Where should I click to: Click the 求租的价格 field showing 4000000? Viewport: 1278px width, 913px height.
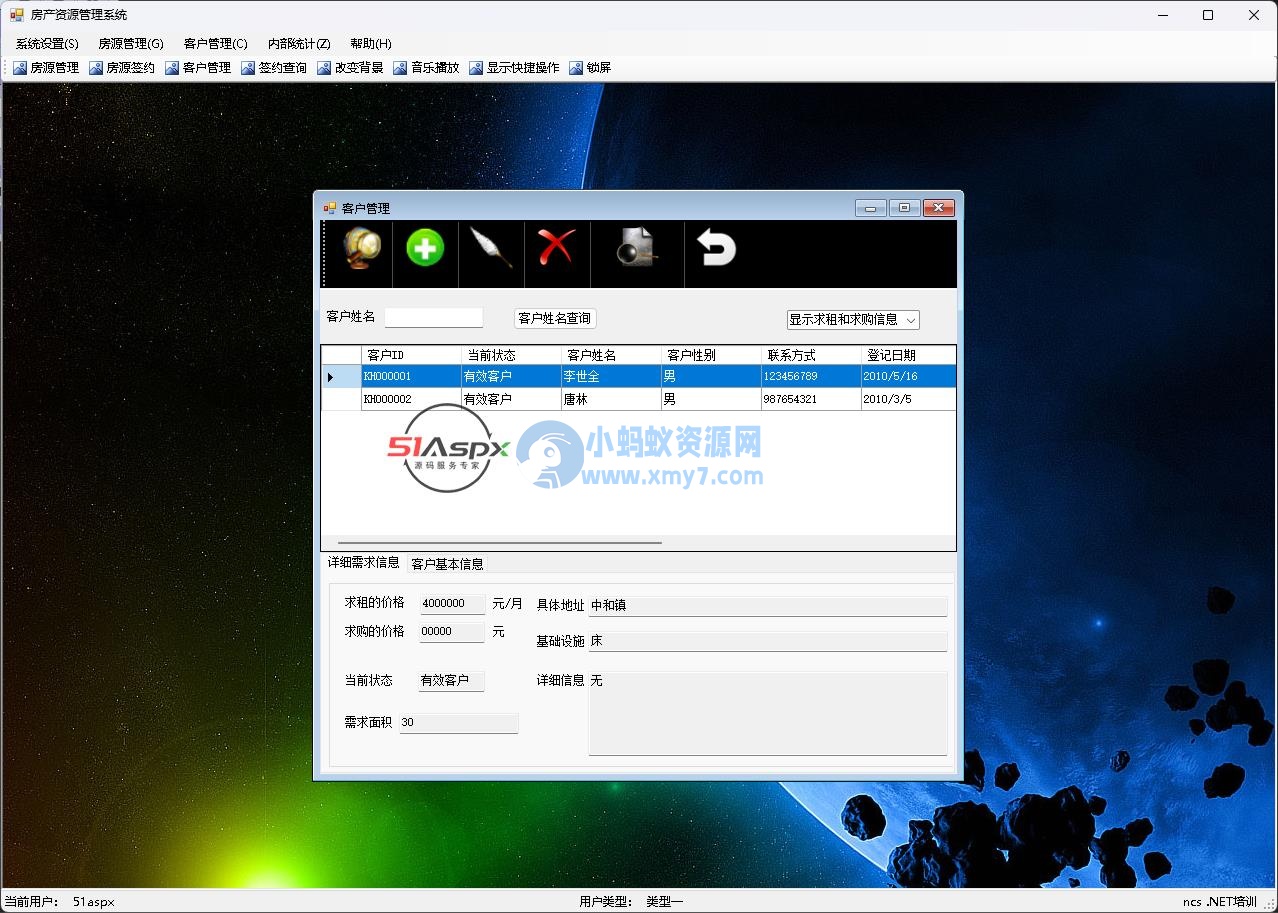pyautogui.click(x=452, y=604)
